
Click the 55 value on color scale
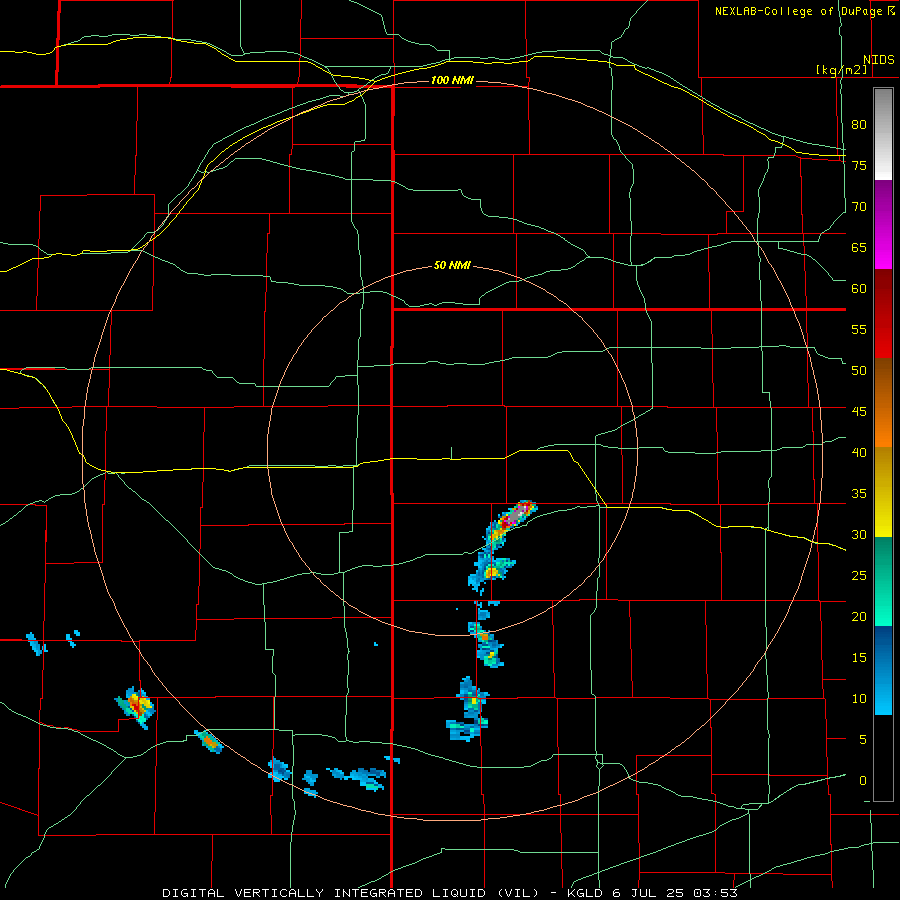(859, 330)
